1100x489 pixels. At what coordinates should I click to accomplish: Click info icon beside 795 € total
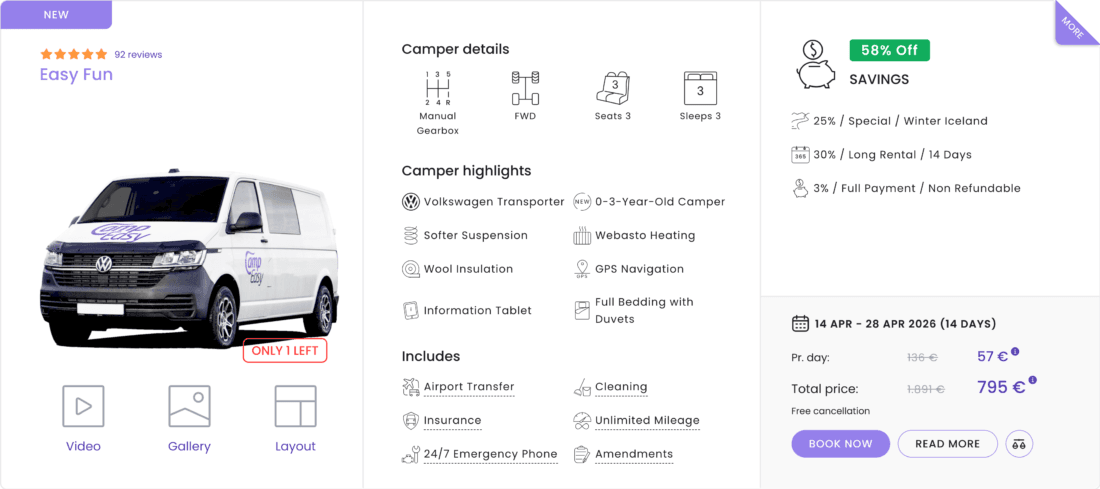tap(1033, 380)
